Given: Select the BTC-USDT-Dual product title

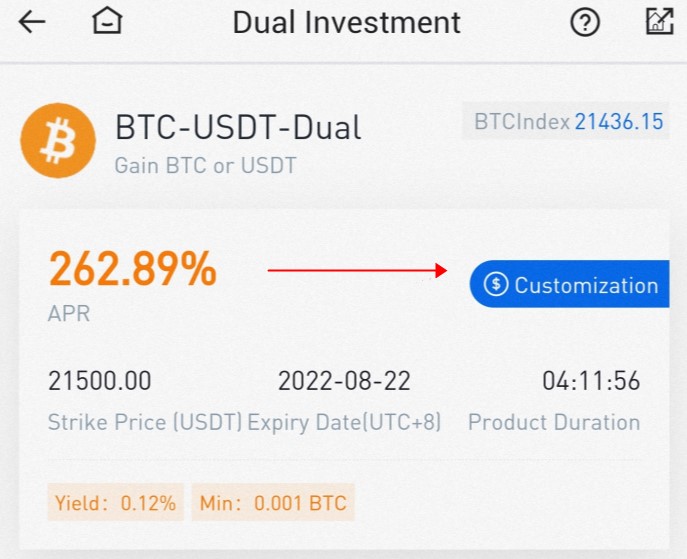Looking at the screenshot, I should pos(238,128).
